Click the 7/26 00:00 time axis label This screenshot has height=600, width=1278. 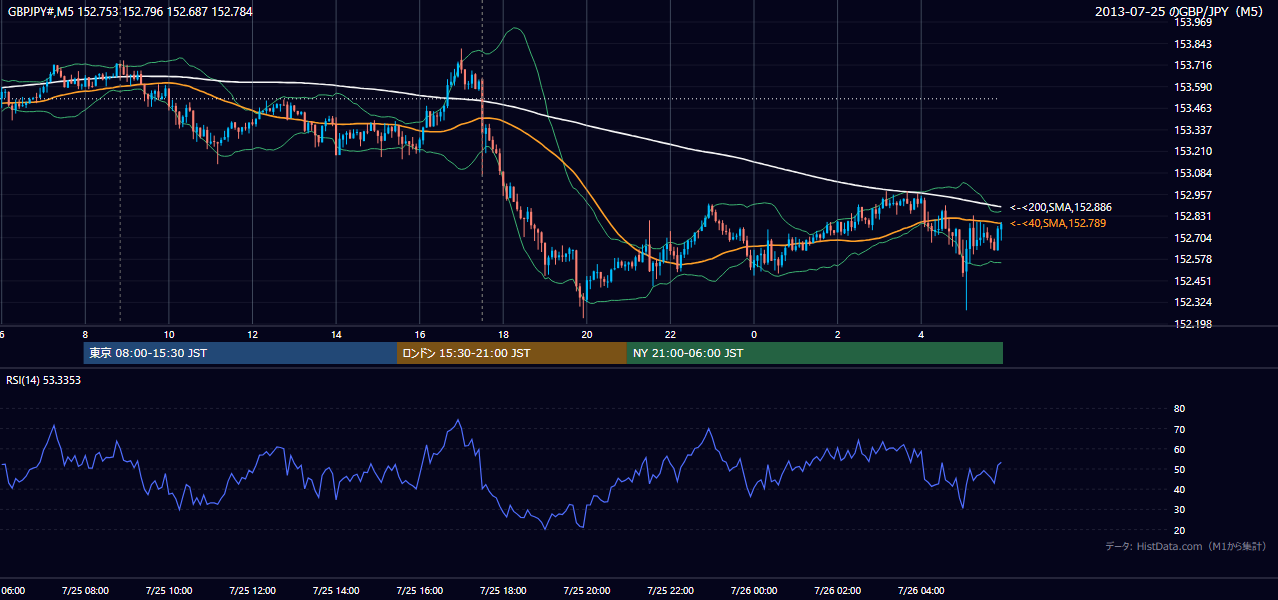tap(754, 590)
